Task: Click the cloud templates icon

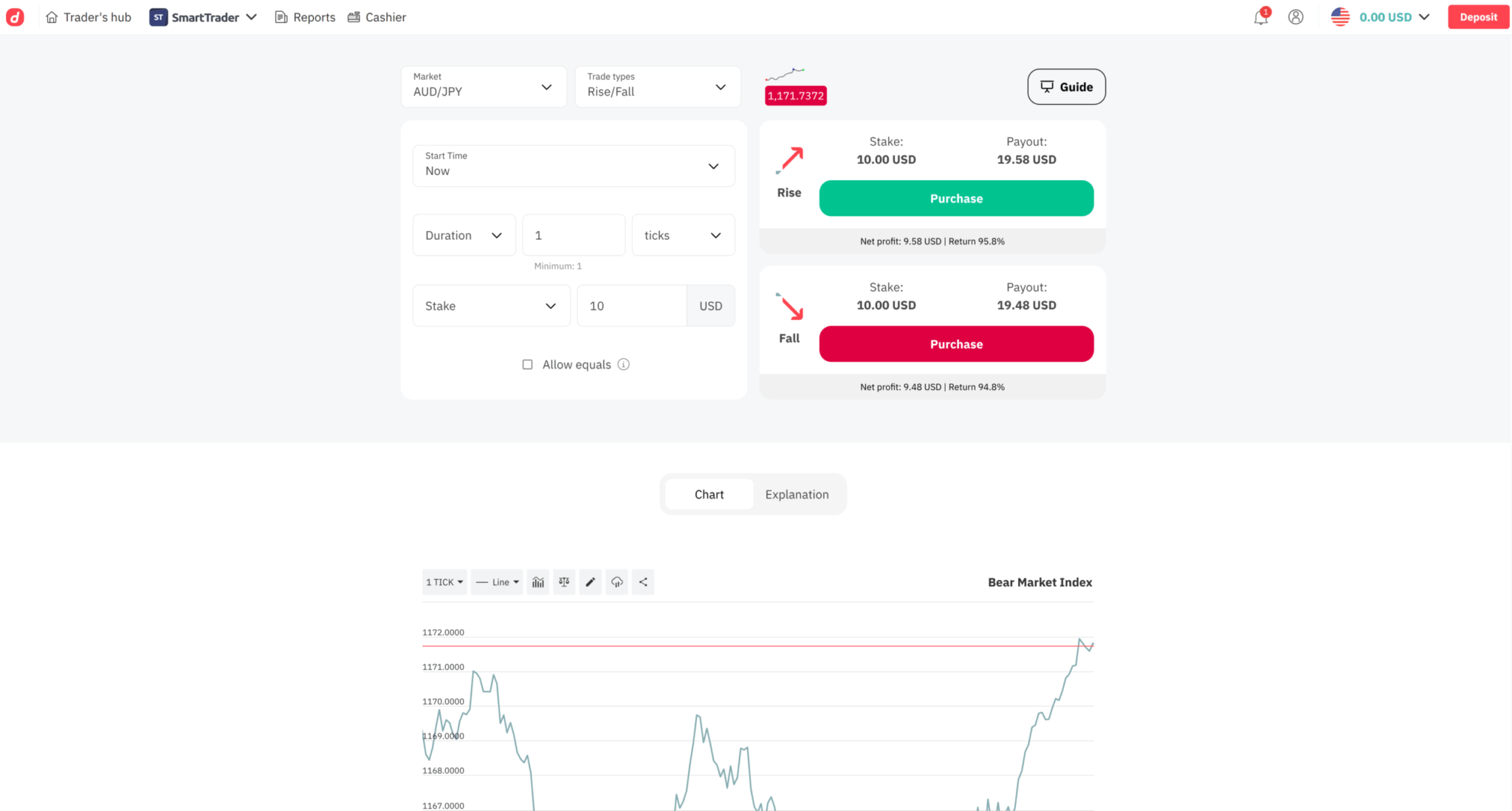Action: pyautogui.click(x=616, y=582)
